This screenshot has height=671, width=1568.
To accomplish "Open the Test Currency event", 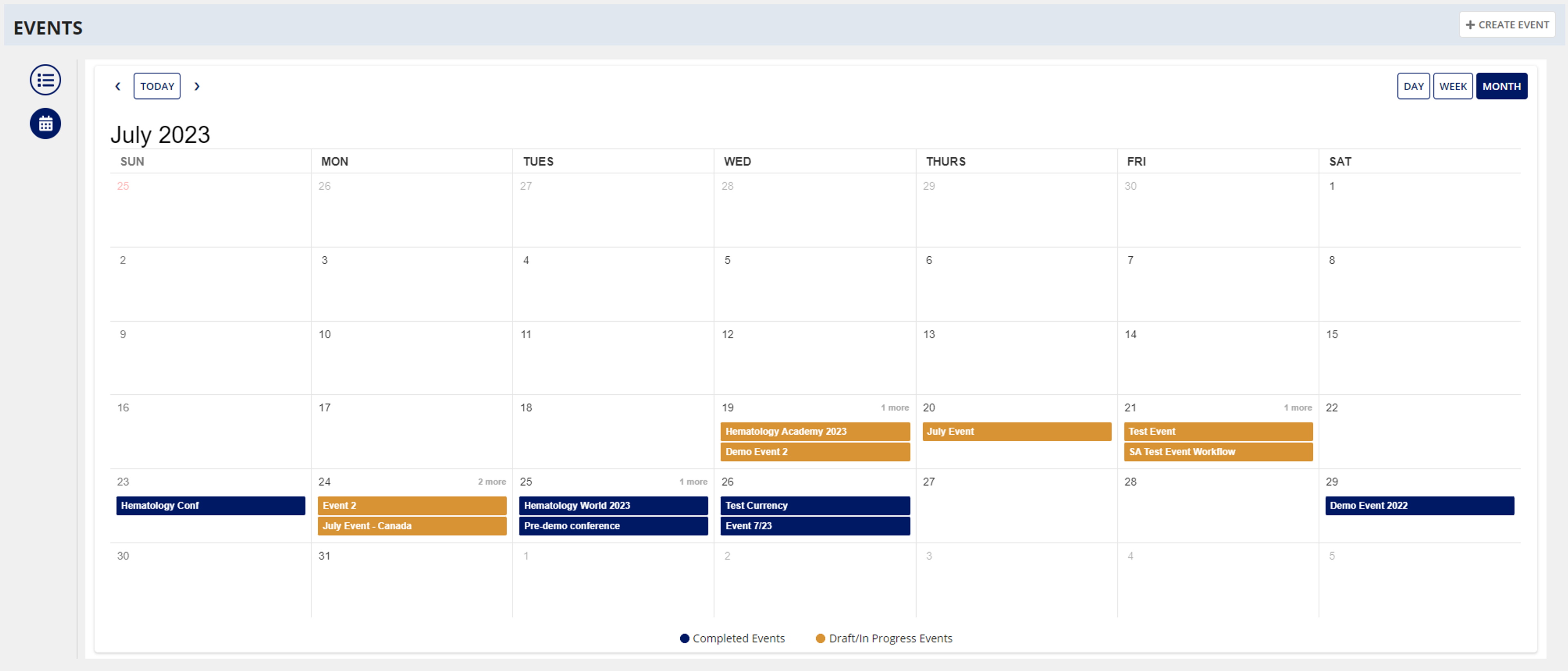I will click(815, 506).
